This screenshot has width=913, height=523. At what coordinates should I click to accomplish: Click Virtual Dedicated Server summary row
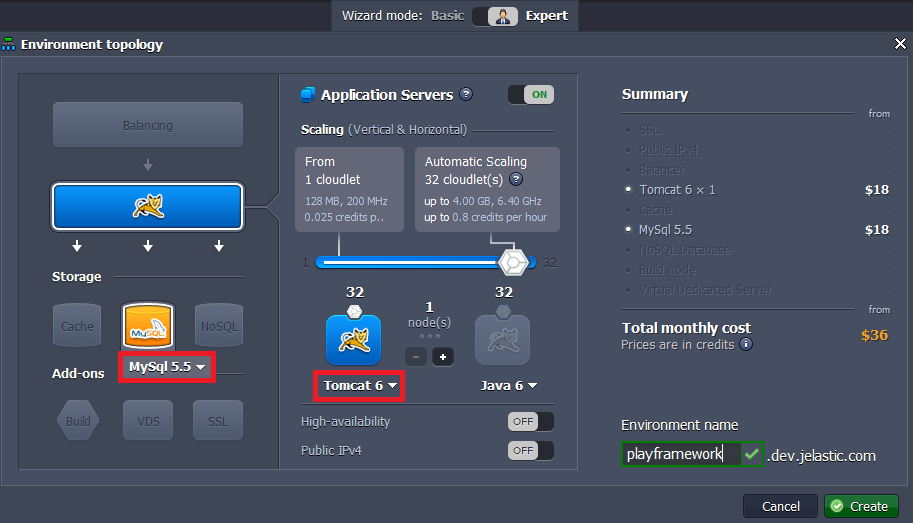[x=756, y=290]
